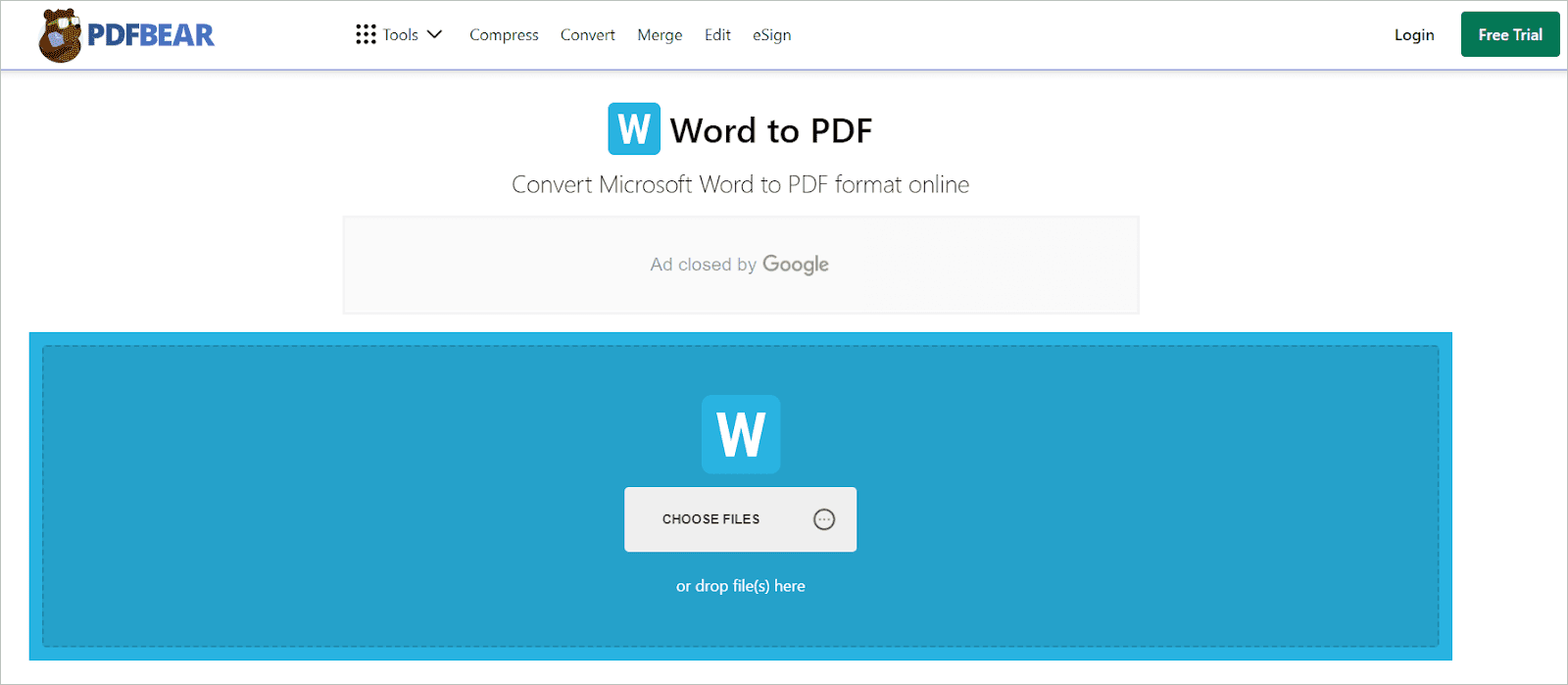Open the eSign menu item
1568x685 pixels.
tap(772, 34)
